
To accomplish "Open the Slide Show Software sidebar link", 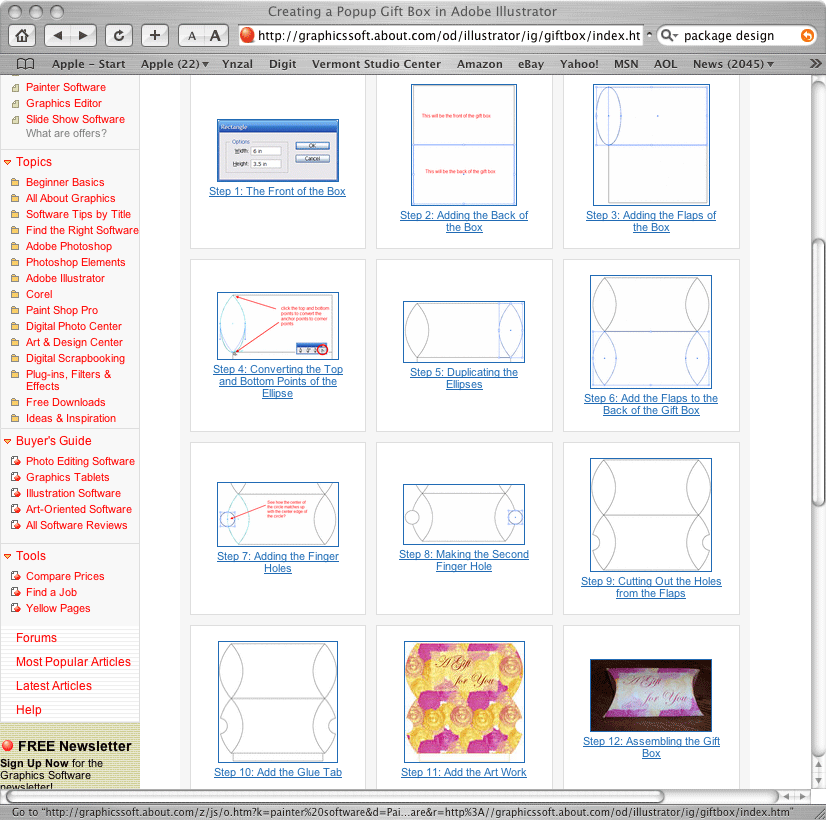I will pos(75,120).
